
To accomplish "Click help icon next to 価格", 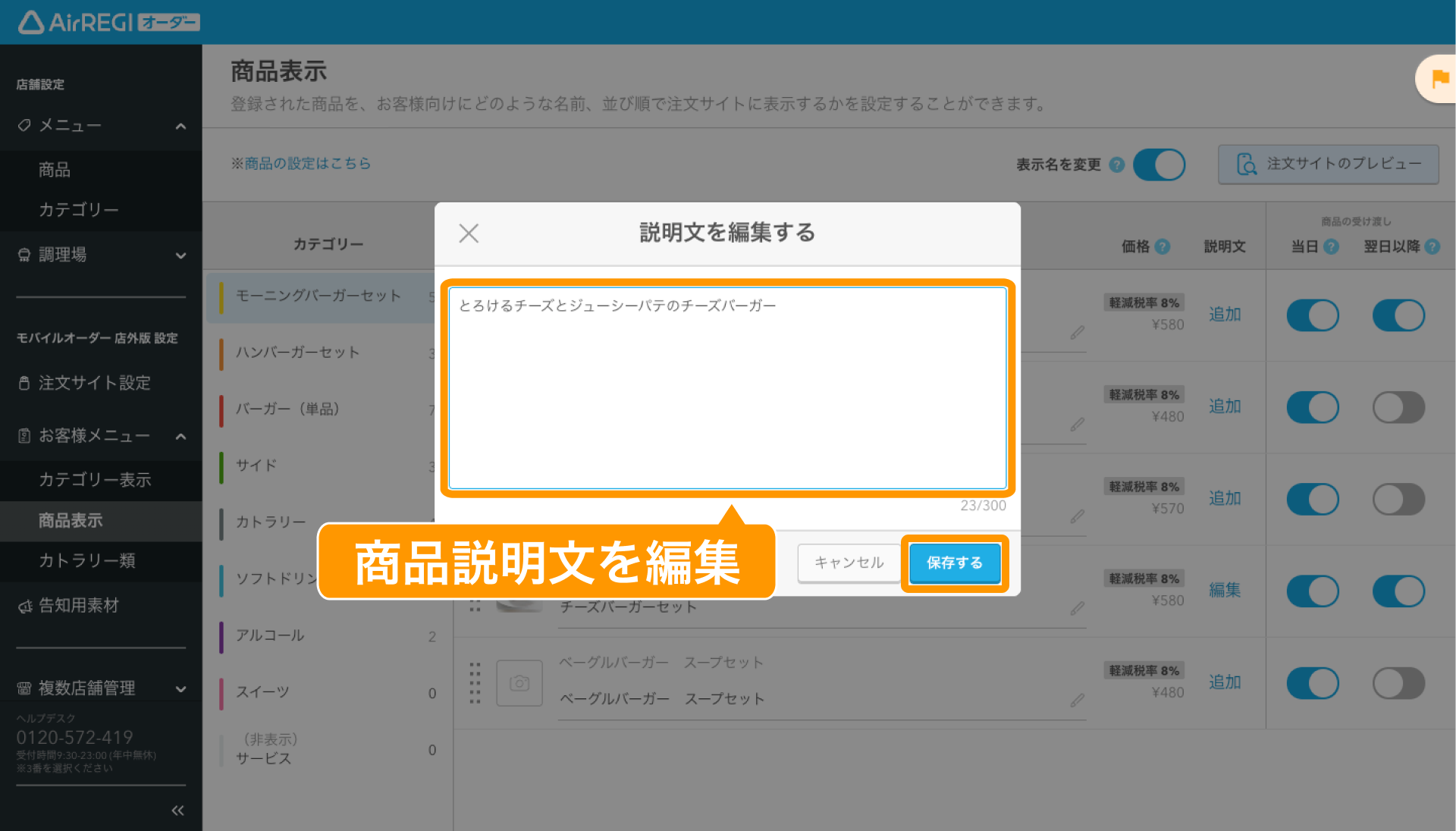I will tap(1163, 246).
